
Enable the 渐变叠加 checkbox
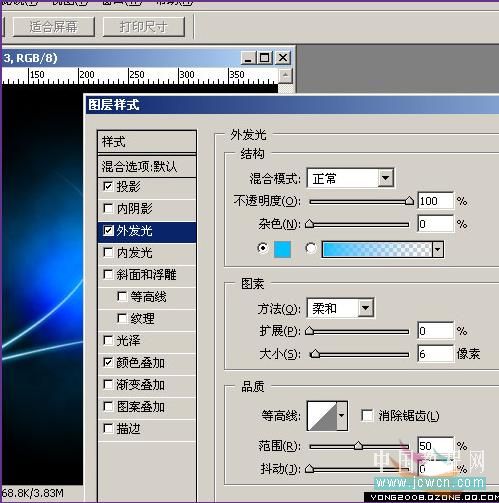pyautogui.click(x=108, y=384)
